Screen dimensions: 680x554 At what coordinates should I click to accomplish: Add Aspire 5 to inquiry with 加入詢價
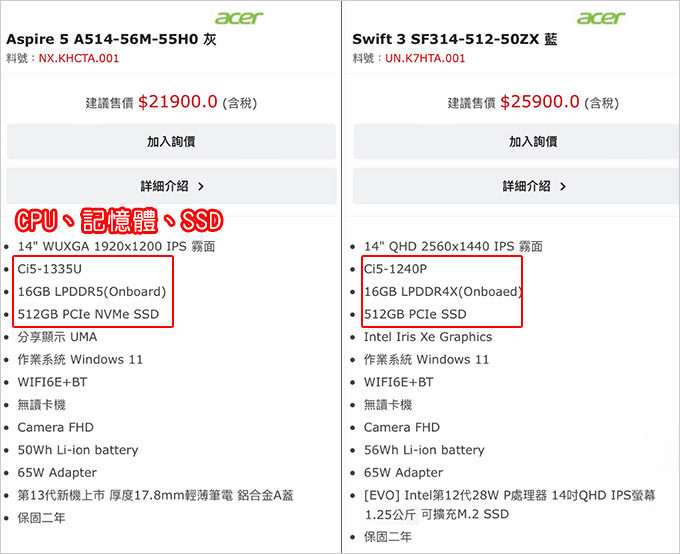[171, 141]
